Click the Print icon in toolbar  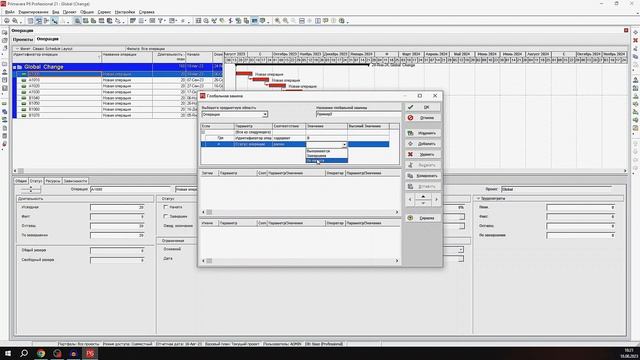tap(7, 21)
